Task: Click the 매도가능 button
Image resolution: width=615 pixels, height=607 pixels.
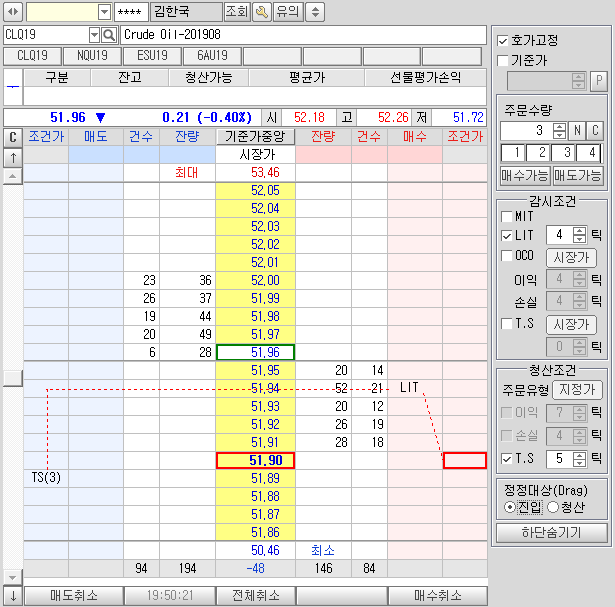Action: (577, 175)
